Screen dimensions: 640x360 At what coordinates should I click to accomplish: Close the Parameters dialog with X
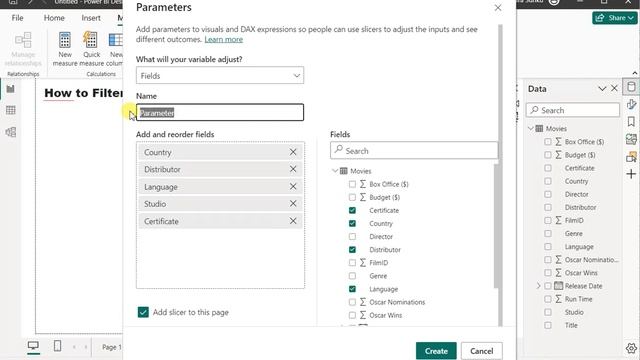498,8
